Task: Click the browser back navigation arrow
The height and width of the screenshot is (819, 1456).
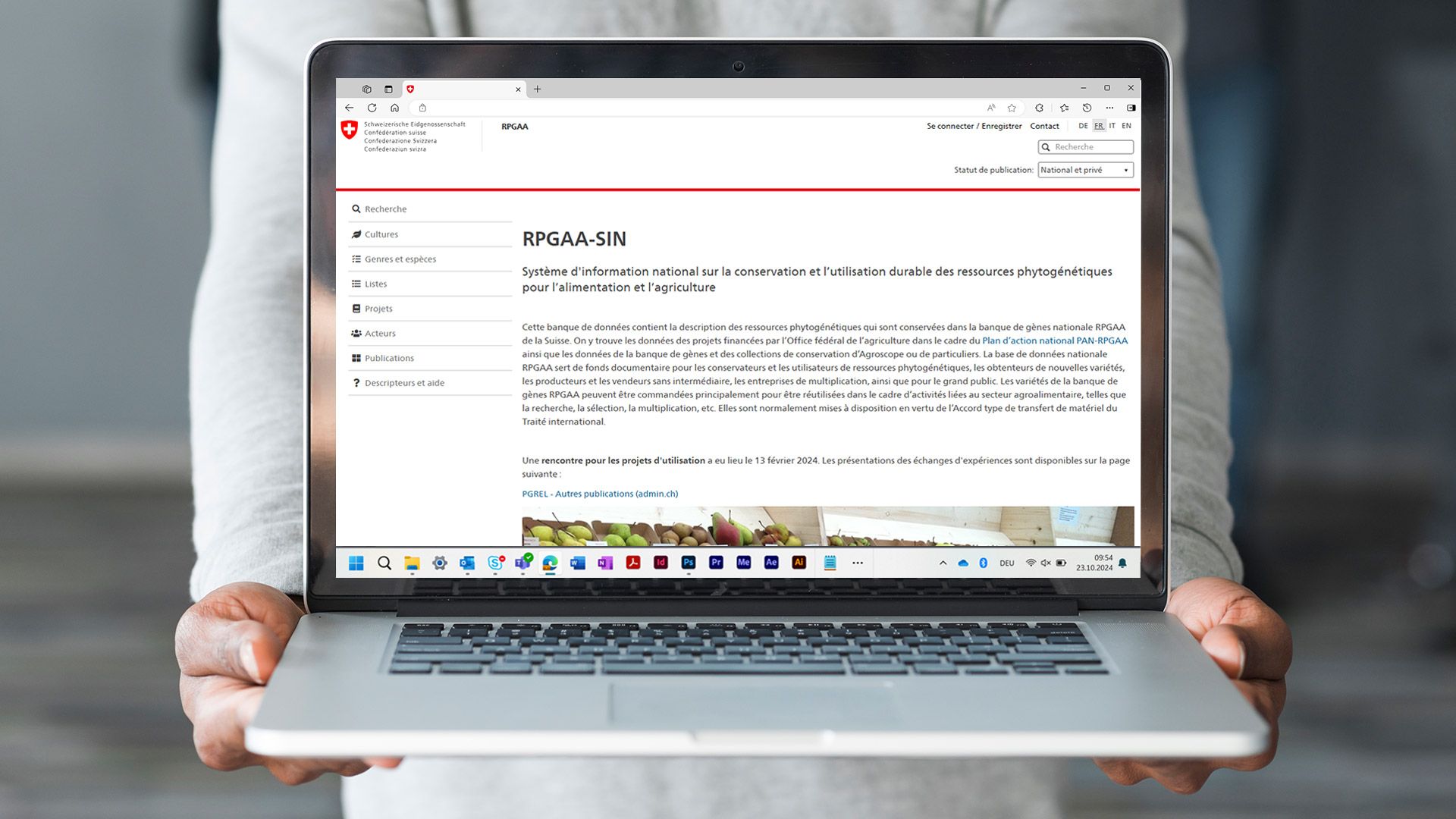Action: pyautogui.click(x=352, y=107)
